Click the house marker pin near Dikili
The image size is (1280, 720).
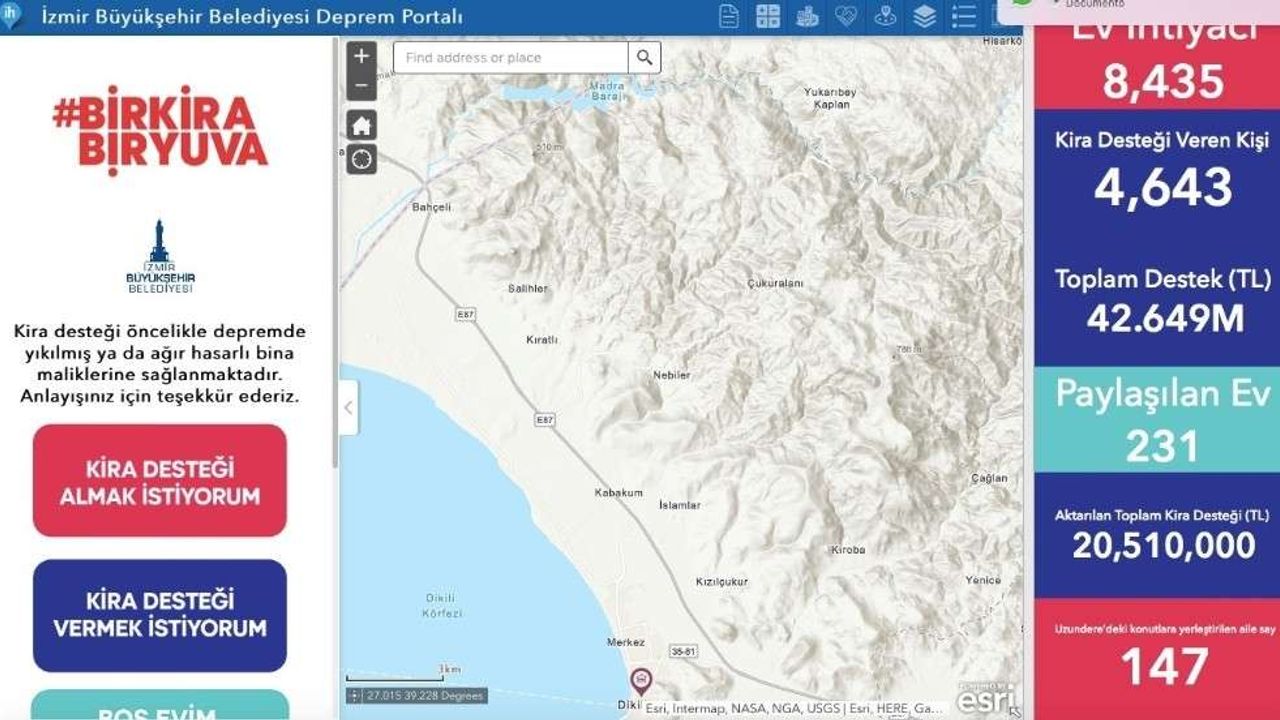pos(640,680)
